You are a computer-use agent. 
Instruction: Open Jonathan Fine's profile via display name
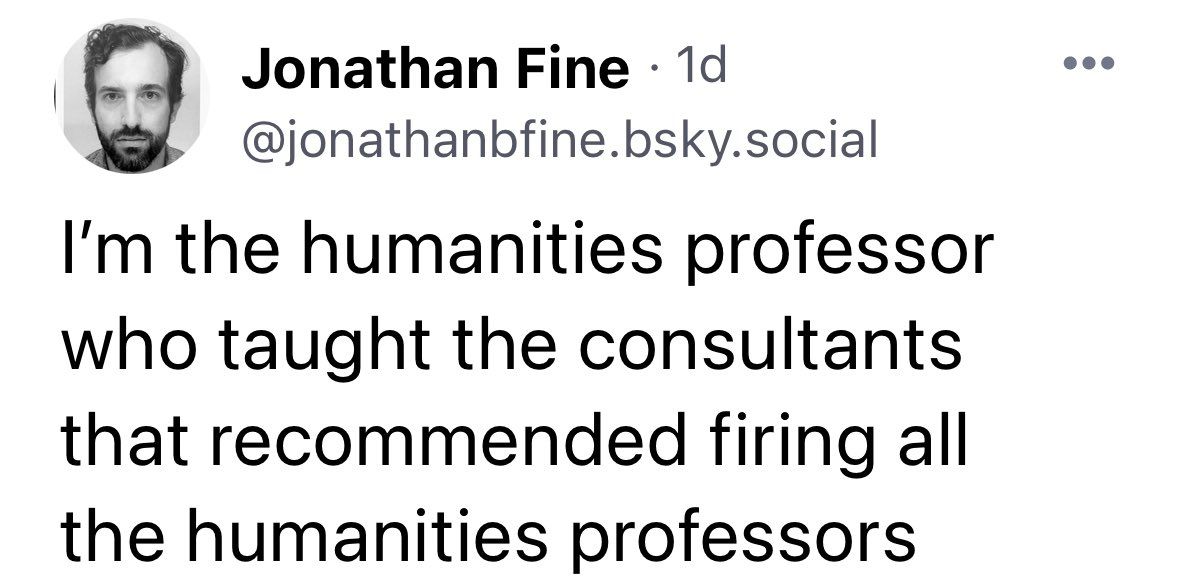(x=435, y=71)
